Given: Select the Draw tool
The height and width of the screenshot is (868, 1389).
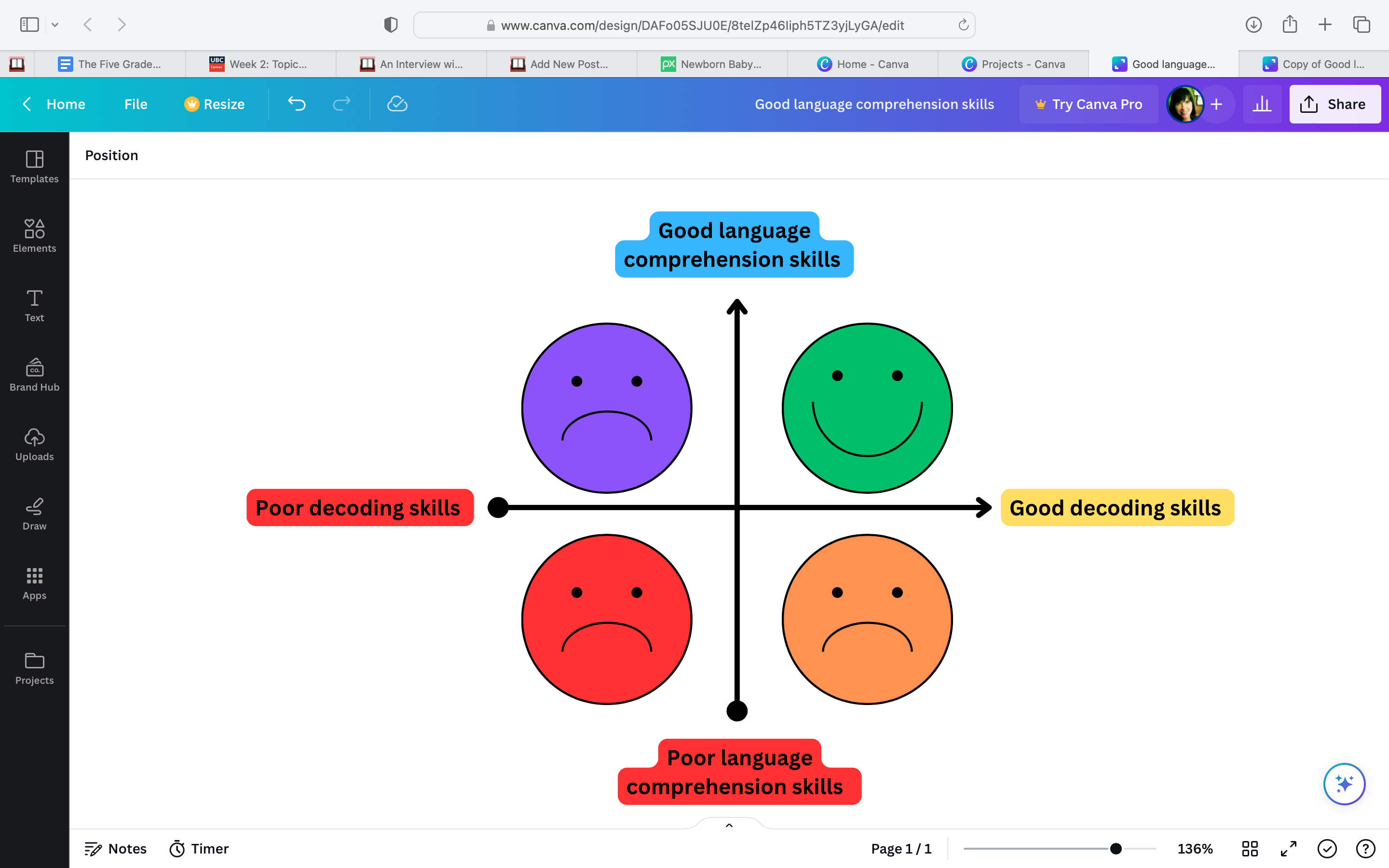Looking at the screenshot, I should 34,514.
